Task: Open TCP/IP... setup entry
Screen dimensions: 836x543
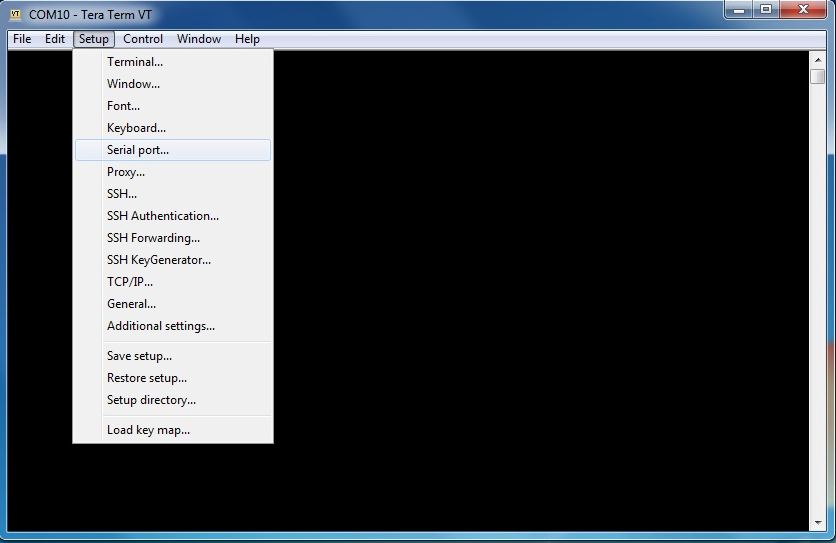Action: coord(173,282)
